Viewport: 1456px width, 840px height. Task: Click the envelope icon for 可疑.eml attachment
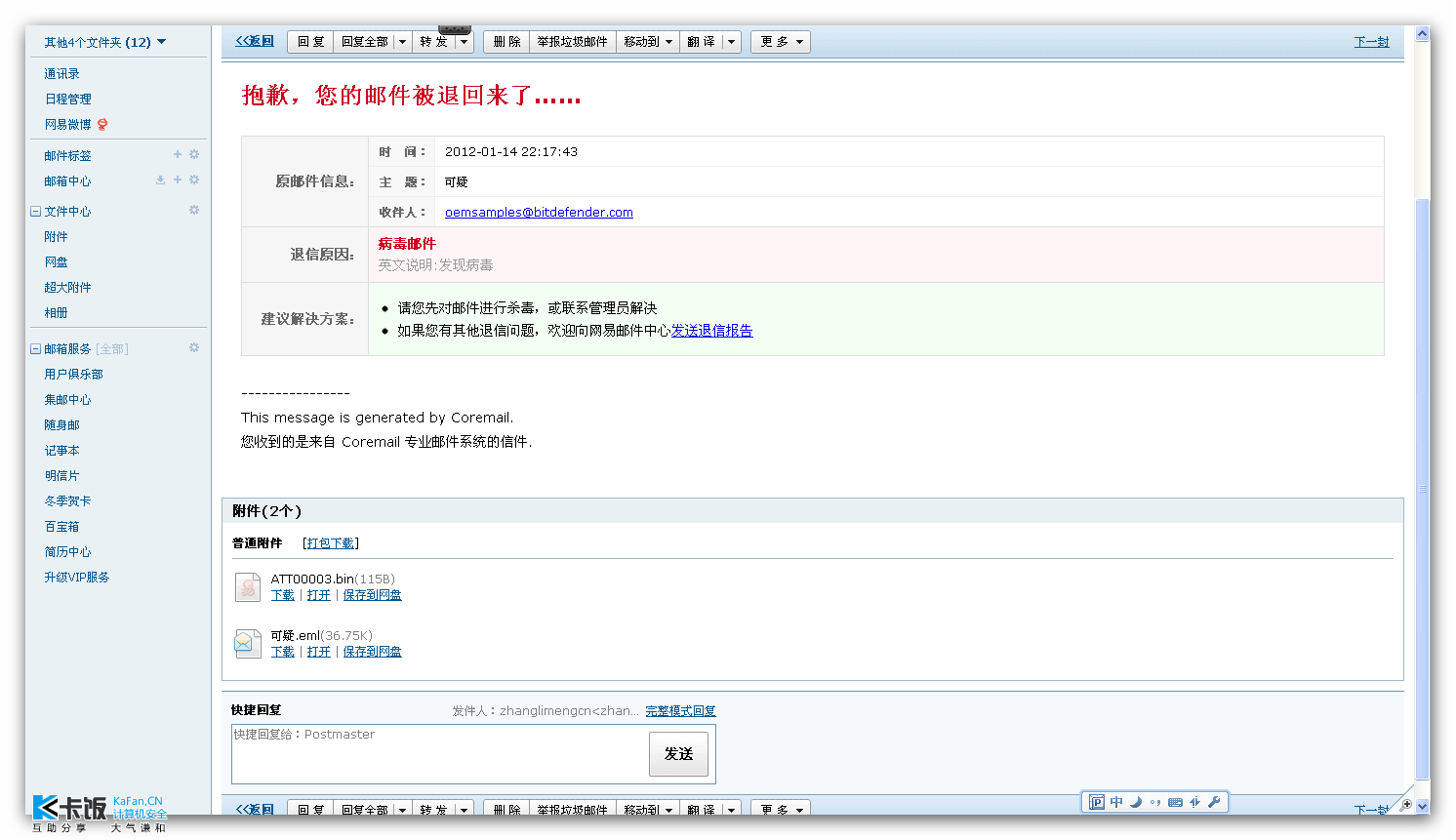point(247,643)
